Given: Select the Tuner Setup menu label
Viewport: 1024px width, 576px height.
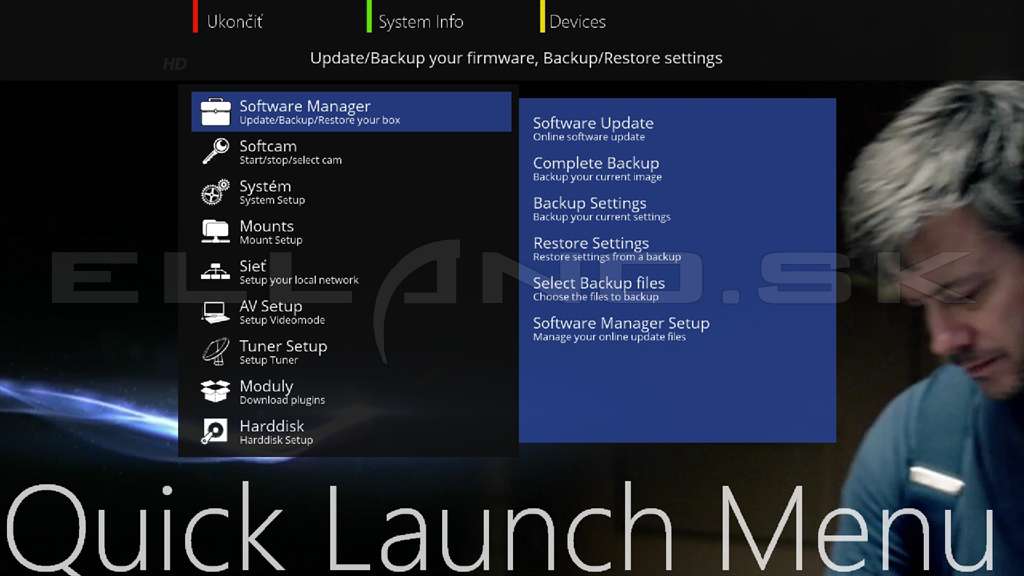Looking at the screenshot, I should pos(283,351).
